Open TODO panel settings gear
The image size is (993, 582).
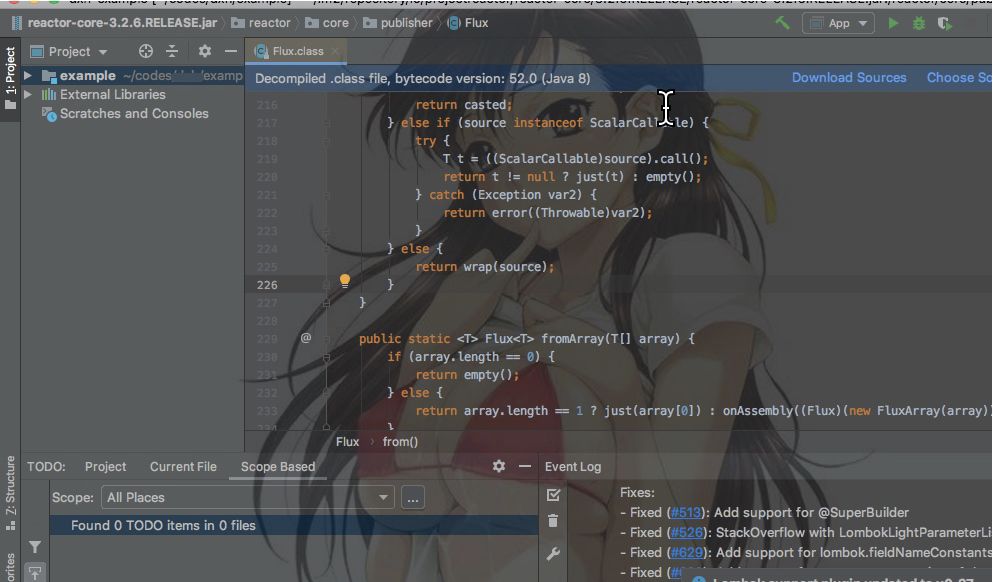(499, 467)
